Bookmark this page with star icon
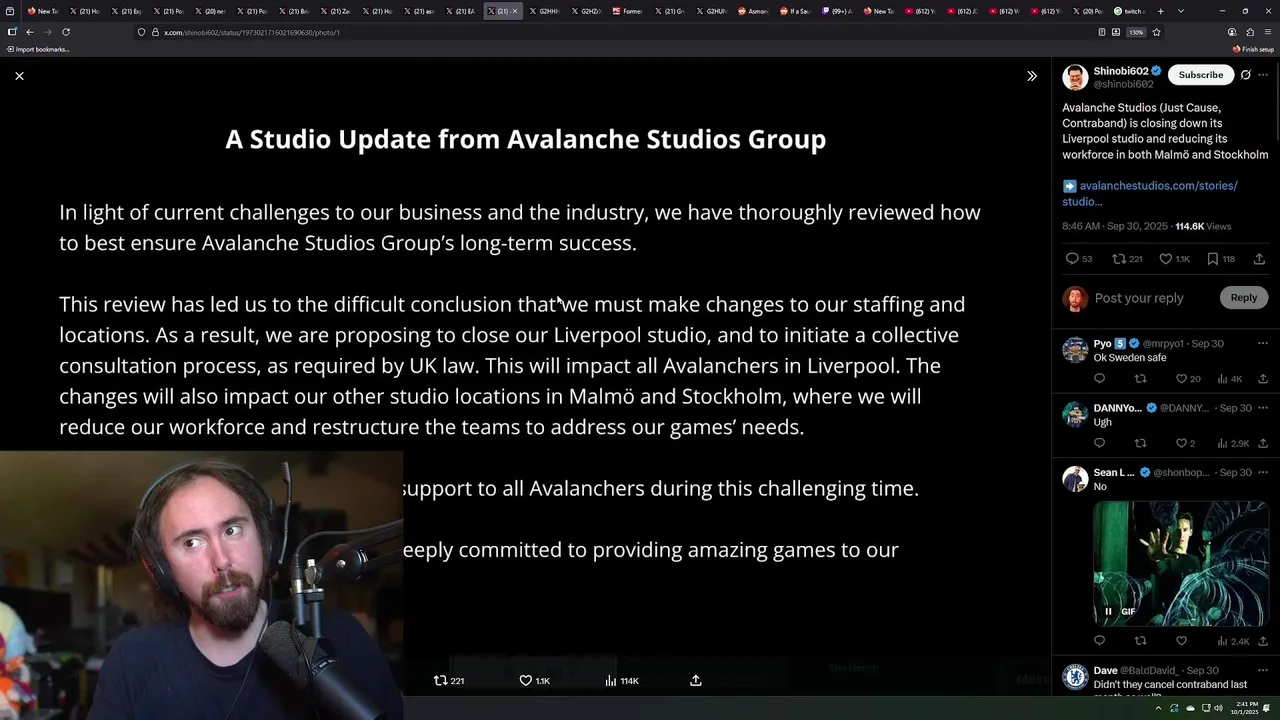 coord(1156,32)
